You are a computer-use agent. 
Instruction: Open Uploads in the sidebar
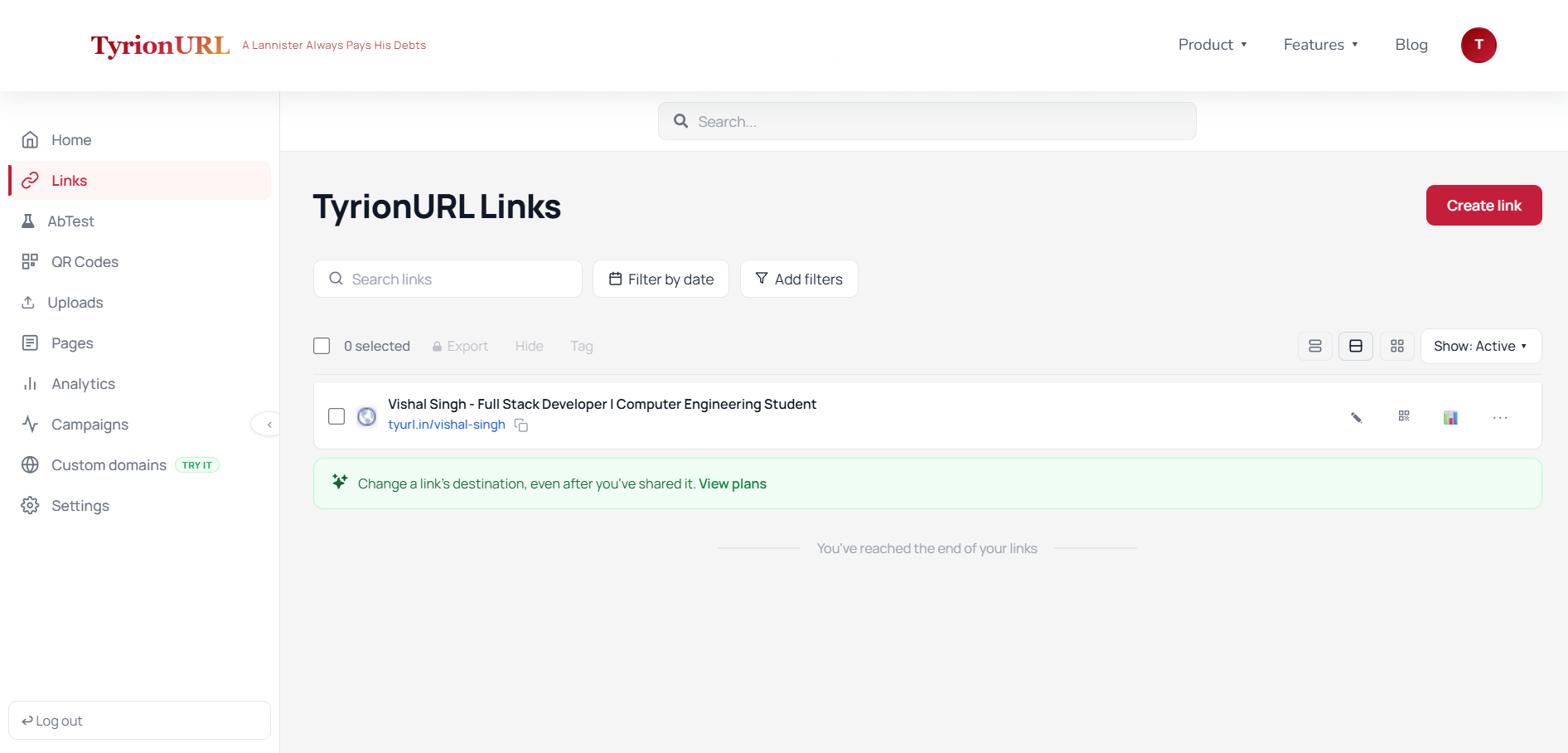click(139, 303)
